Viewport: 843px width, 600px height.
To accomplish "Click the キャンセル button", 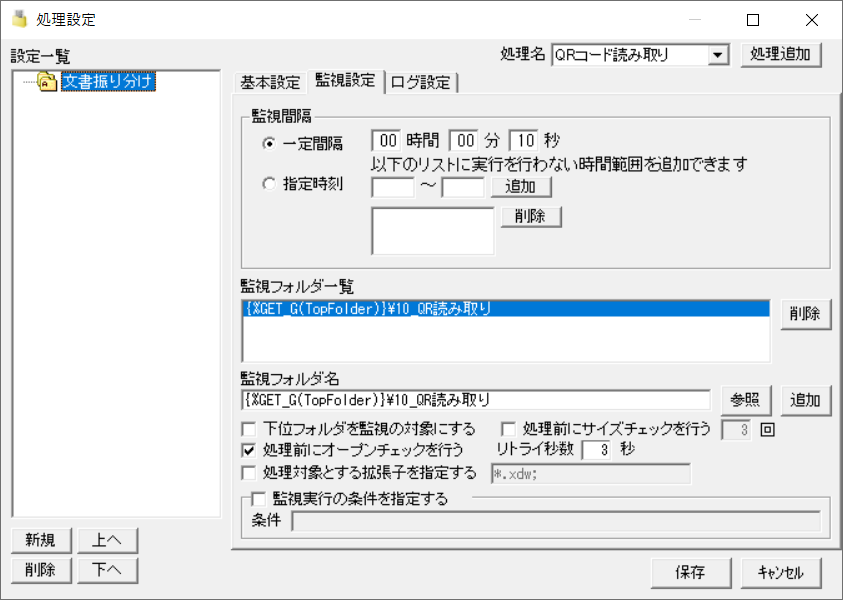I will (x=781, y=573).
